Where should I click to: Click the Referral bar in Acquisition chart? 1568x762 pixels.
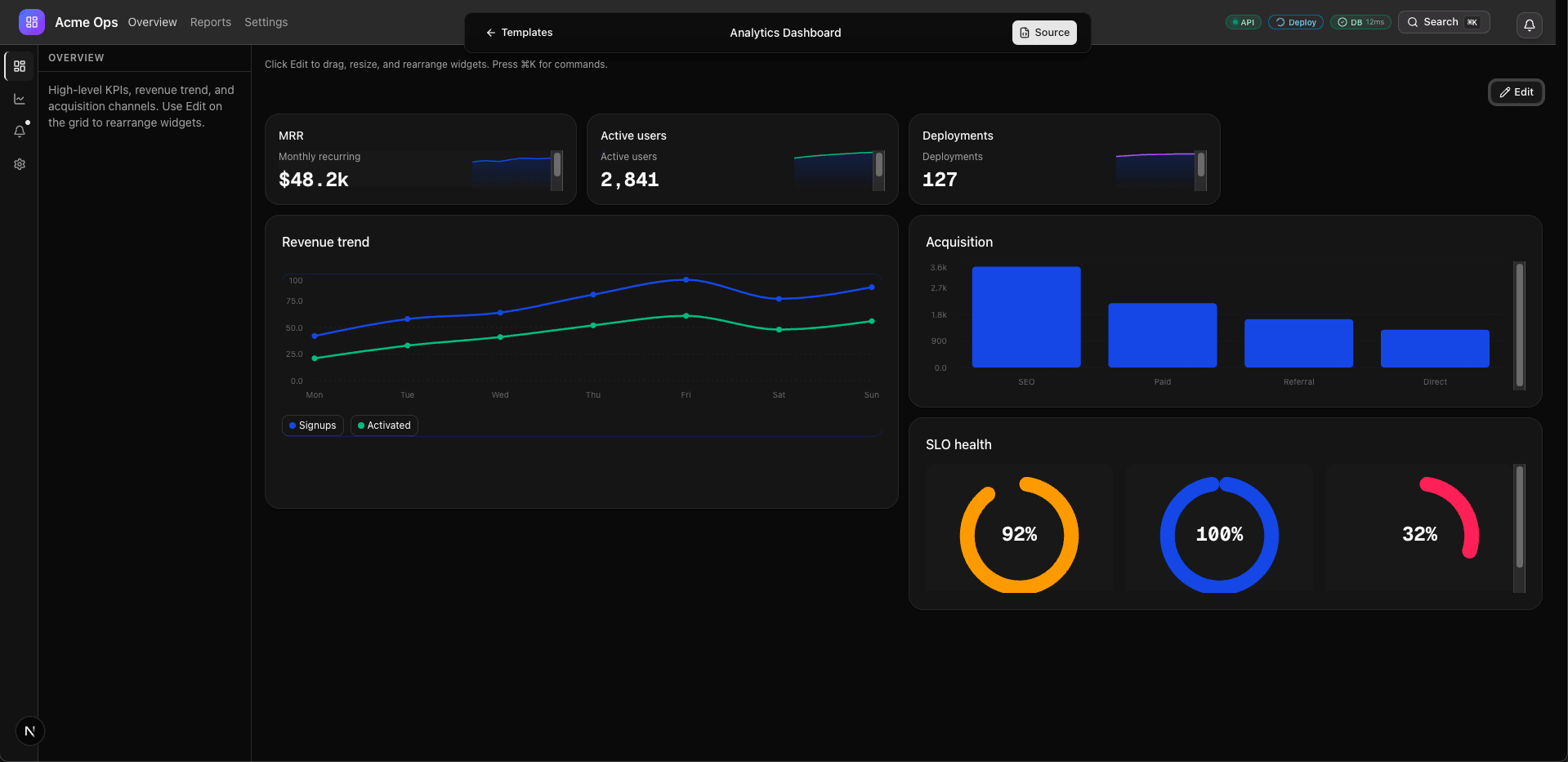(x=1298, y=344)
